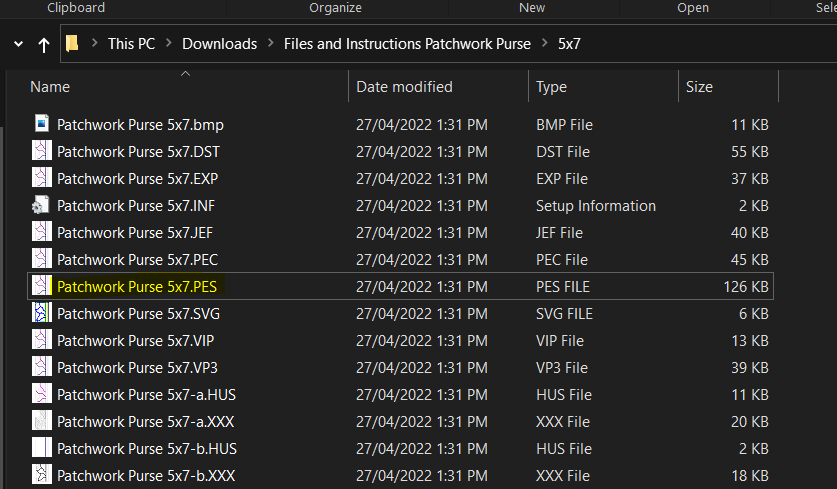Select the Patchwork Purse 5x7.DST file icon
837x489 pixels.
click(x=42, y=152)
